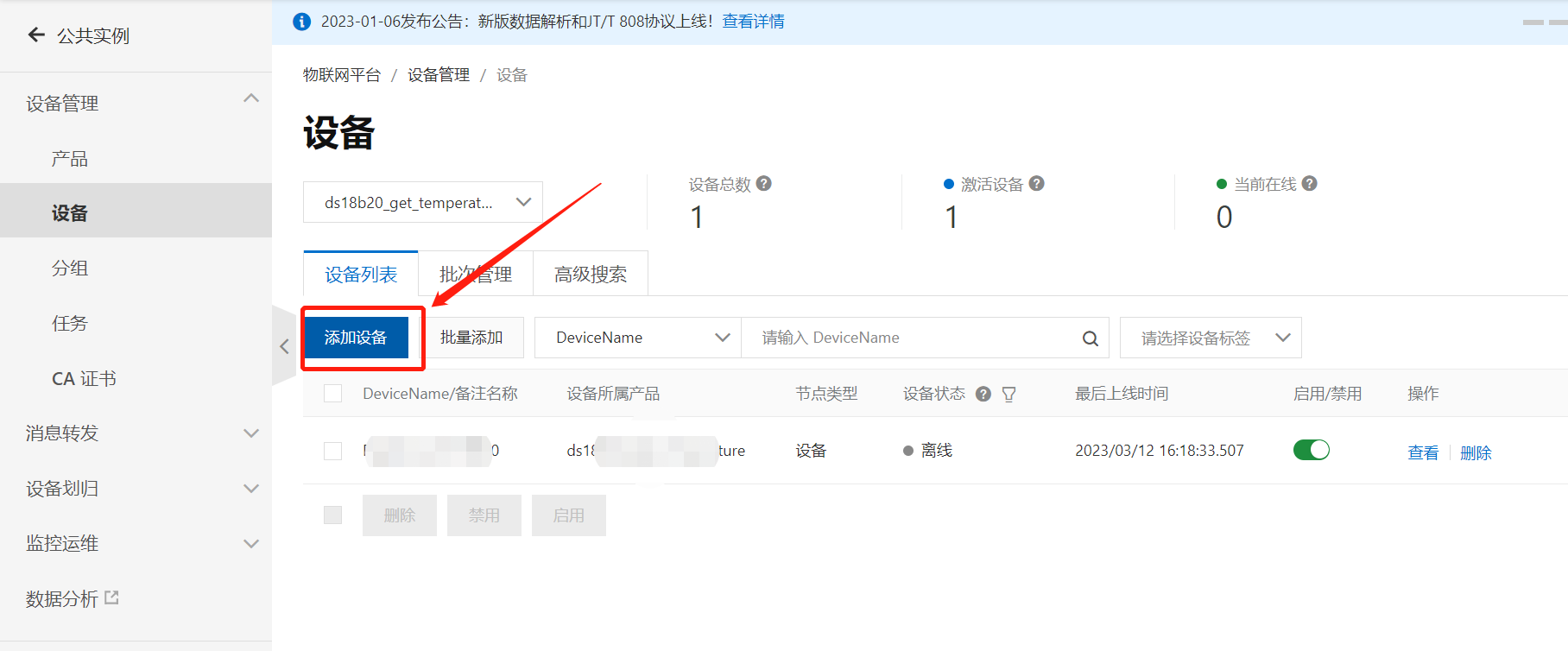Tick the select-all checkbox in the table header
This screenshot has height=651, width=1568.
(332, 394)
